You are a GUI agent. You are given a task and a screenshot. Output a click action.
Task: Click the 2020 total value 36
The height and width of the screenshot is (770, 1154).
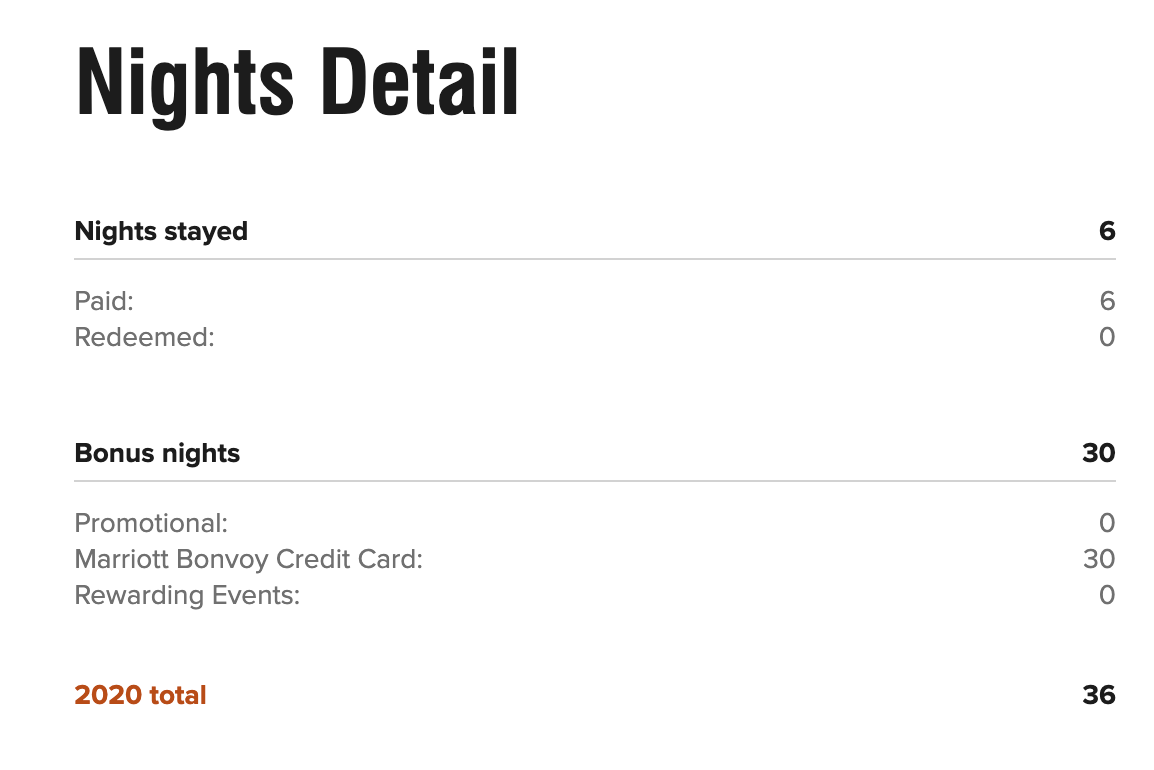[x=1099, y=695]
